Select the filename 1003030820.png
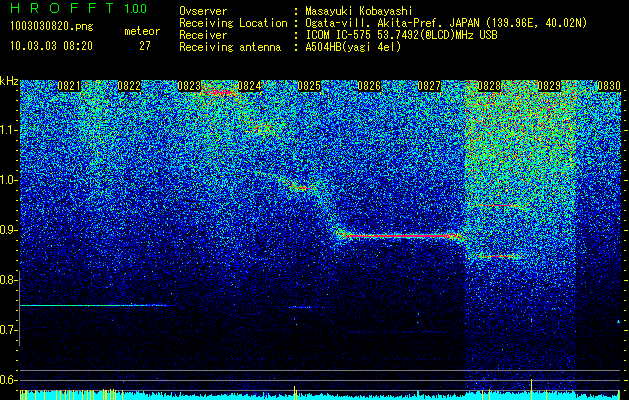This screenshot has width=629, height=400. click(x=52, y=26)
